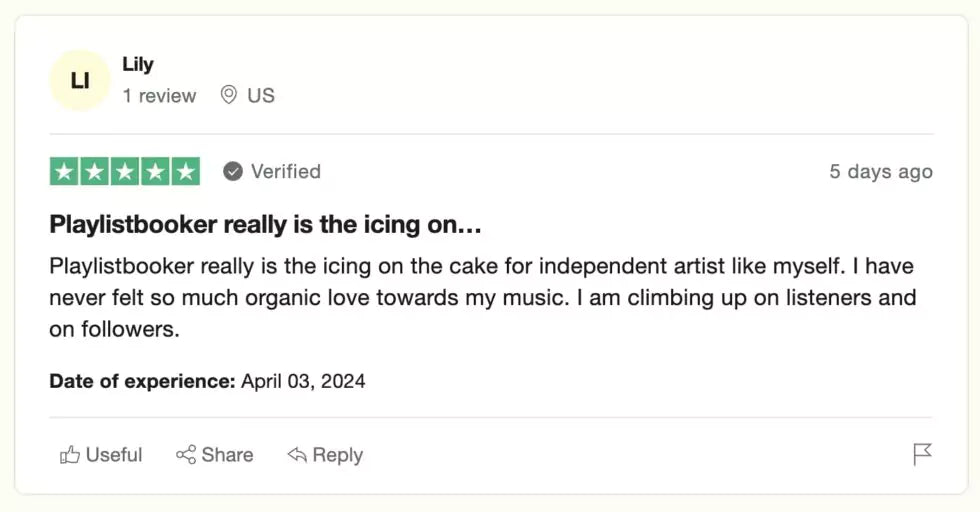Image resolution: width=980 pixels, height=512 pixels.
Task: Click the location pin icon
Action: tap(229, 95)
